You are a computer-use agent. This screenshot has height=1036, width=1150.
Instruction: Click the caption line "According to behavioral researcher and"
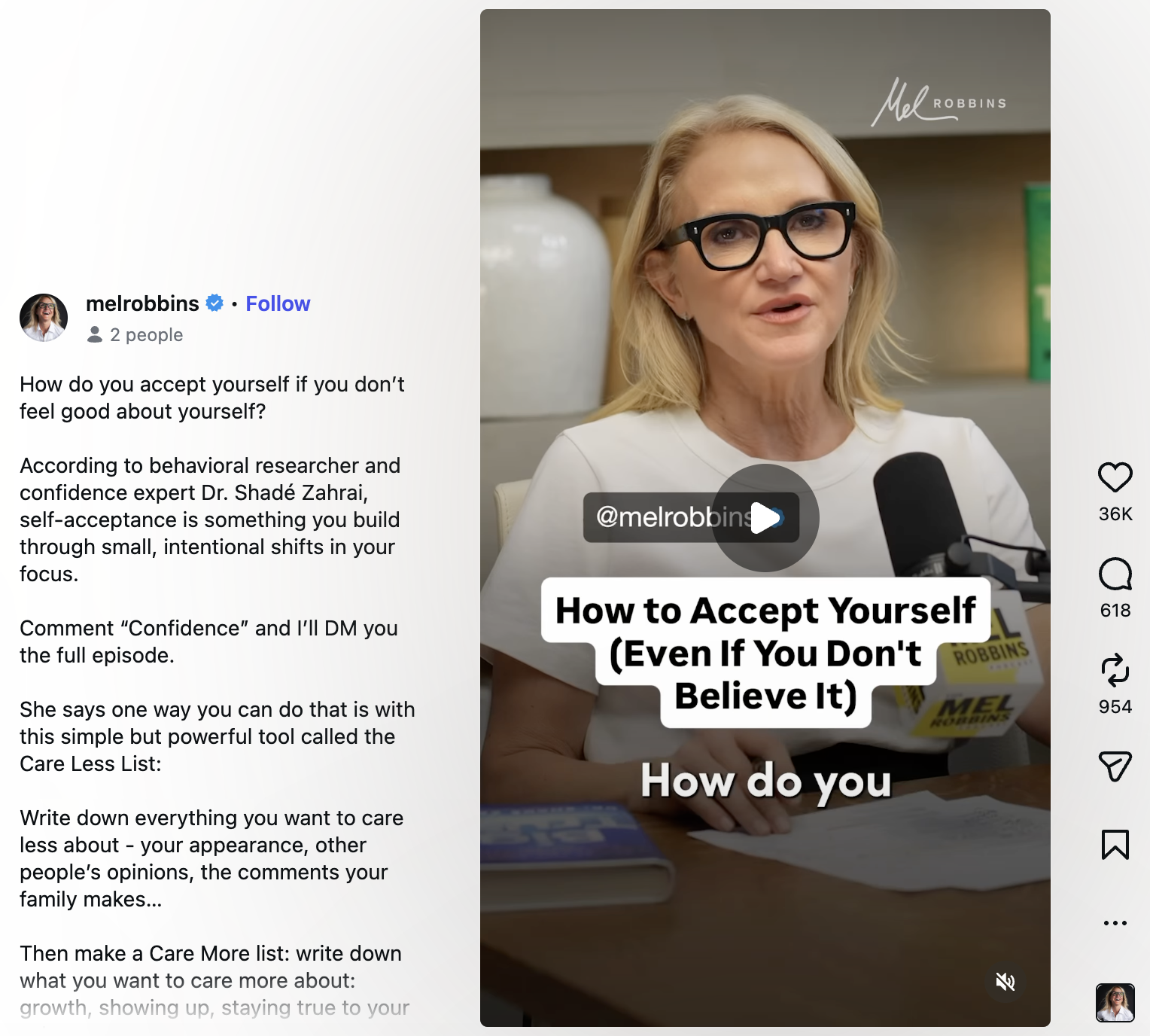tap(210, 465)
